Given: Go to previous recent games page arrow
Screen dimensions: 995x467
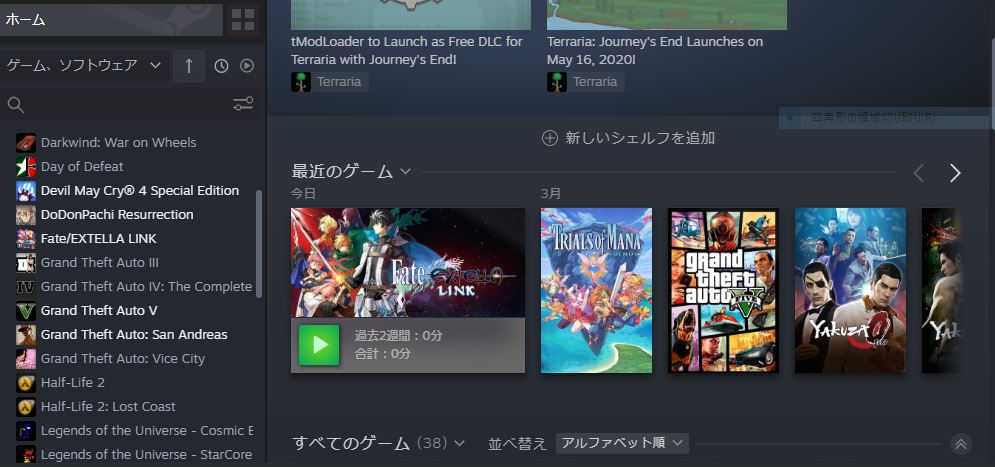Looking at the screenshot, I should [x=918, y=173].
